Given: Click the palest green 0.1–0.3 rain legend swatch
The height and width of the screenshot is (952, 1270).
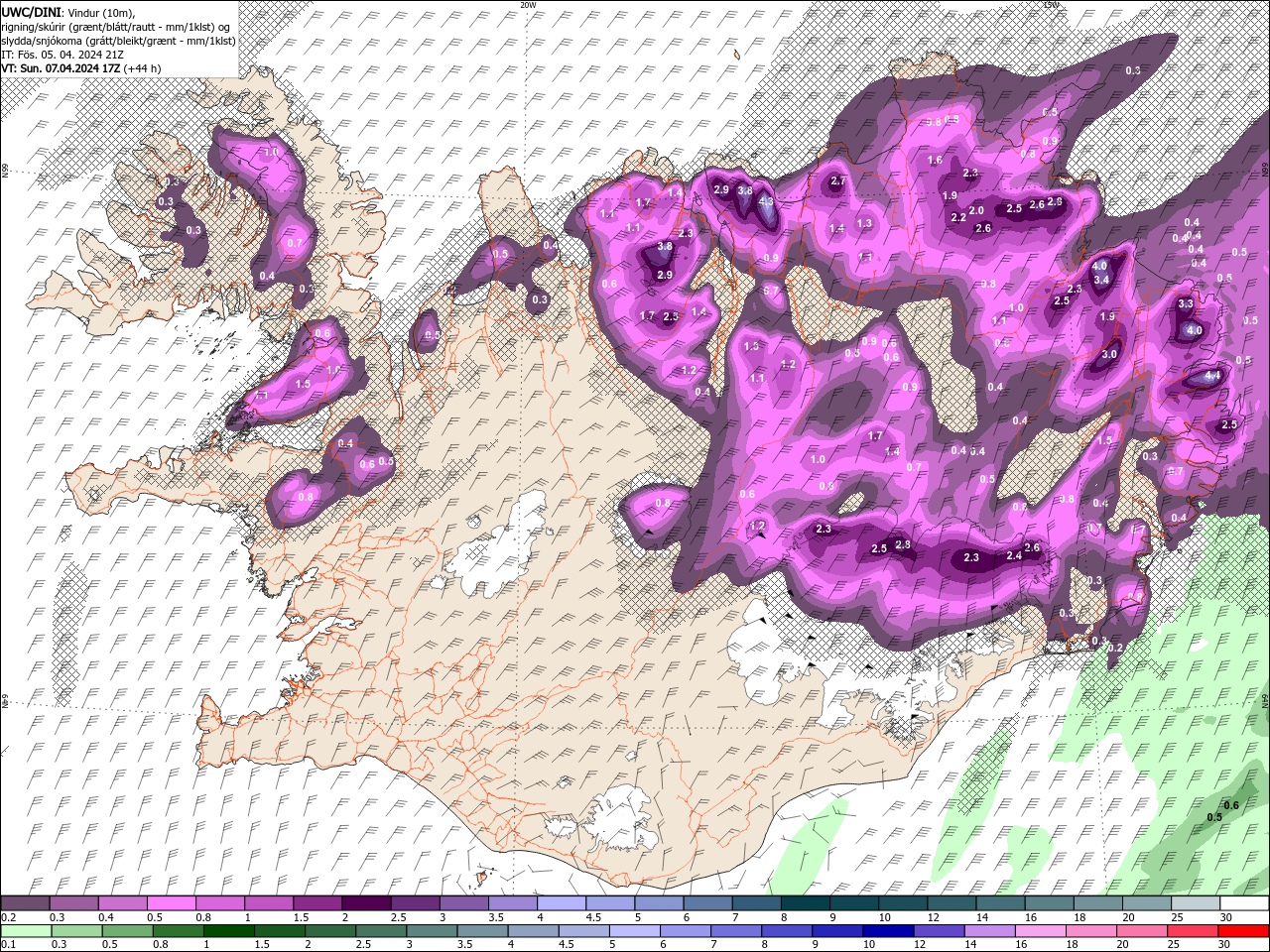Looking at the screenshot, I should click(x=26, y=931).
